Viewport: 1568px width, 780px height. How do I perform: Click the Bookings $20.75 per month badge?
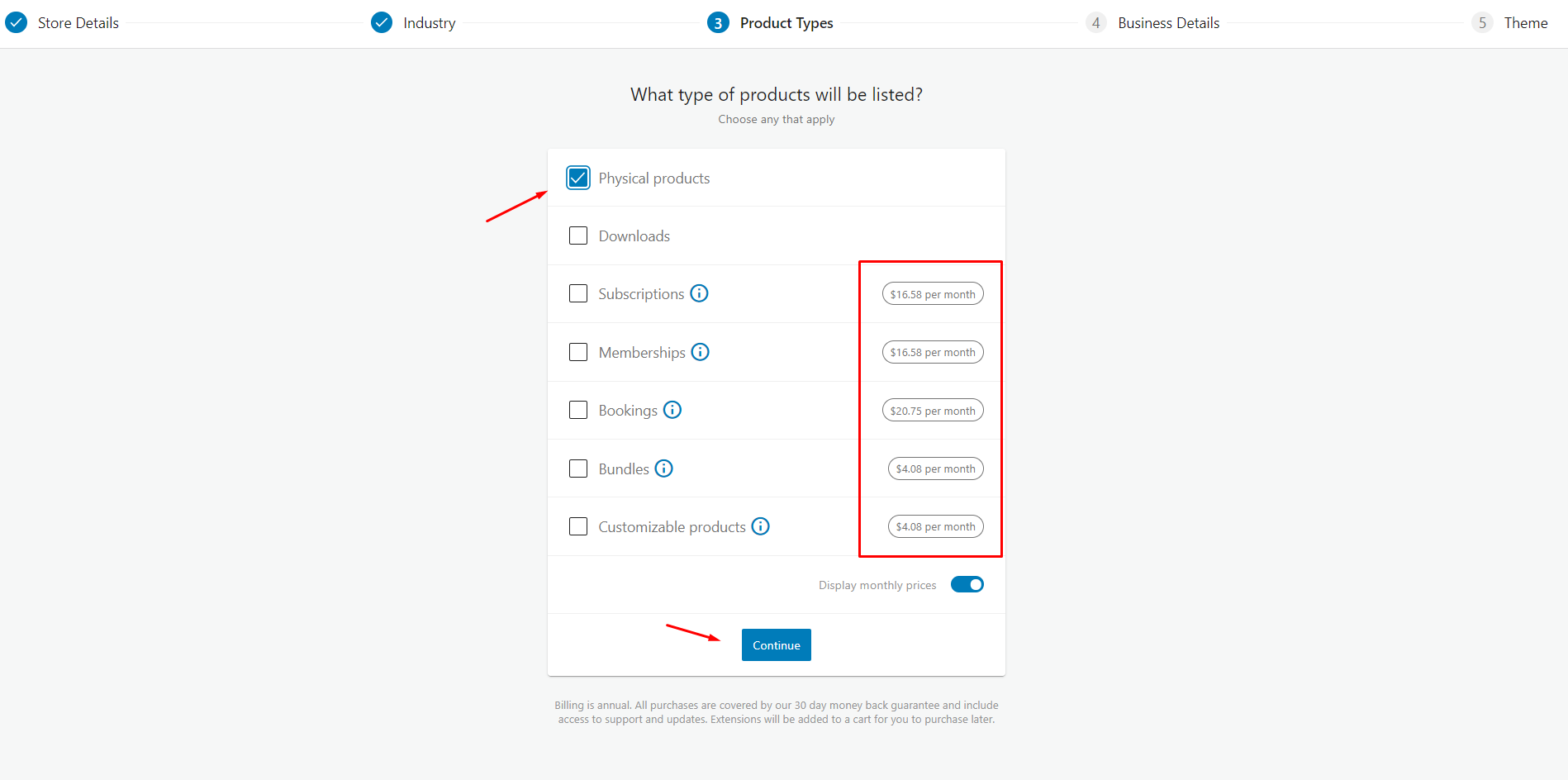(933, 411)
